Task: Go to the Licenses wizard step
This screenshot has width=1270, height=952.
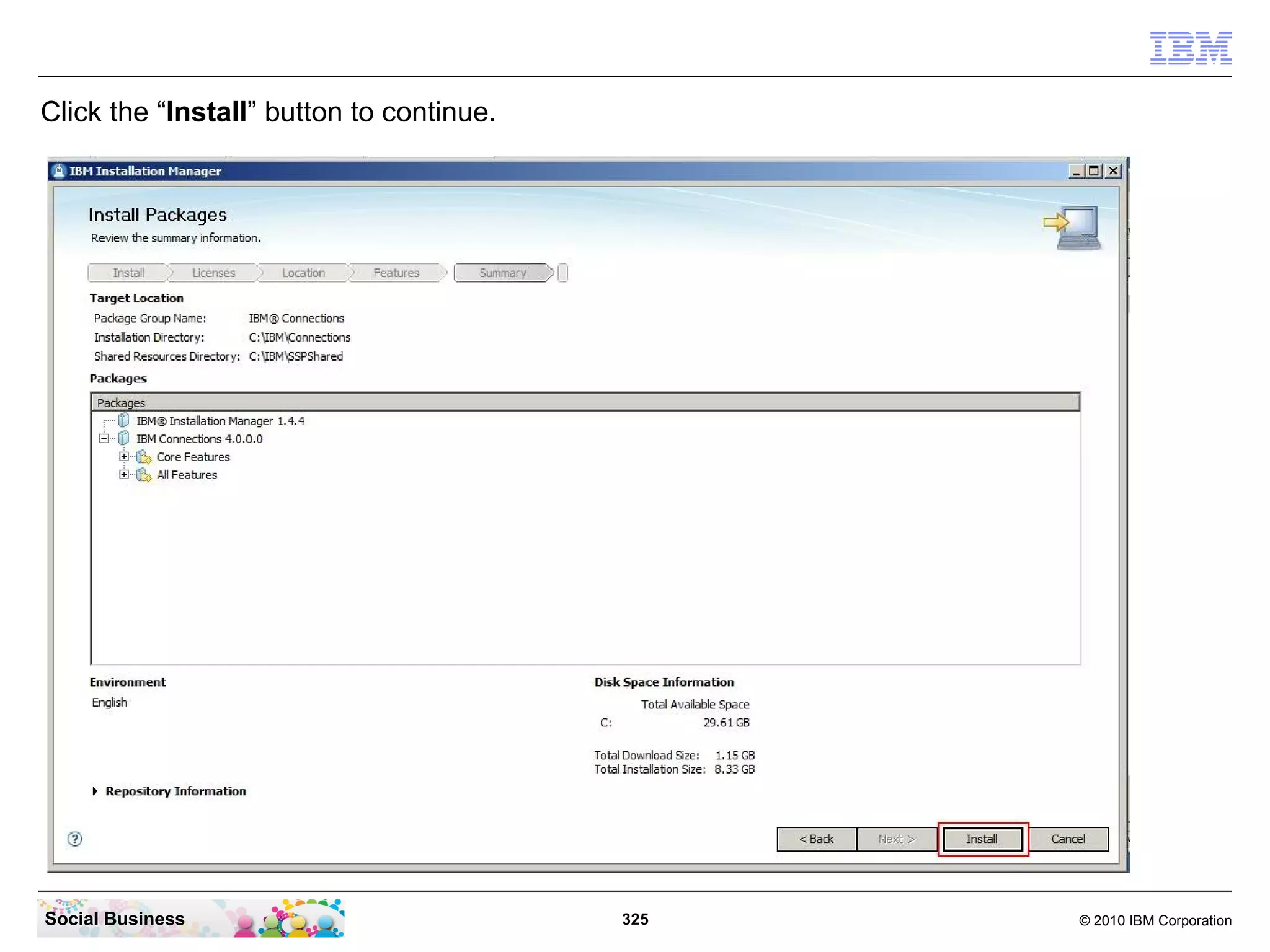Action: pyautogui.click(x=213, y=273)
